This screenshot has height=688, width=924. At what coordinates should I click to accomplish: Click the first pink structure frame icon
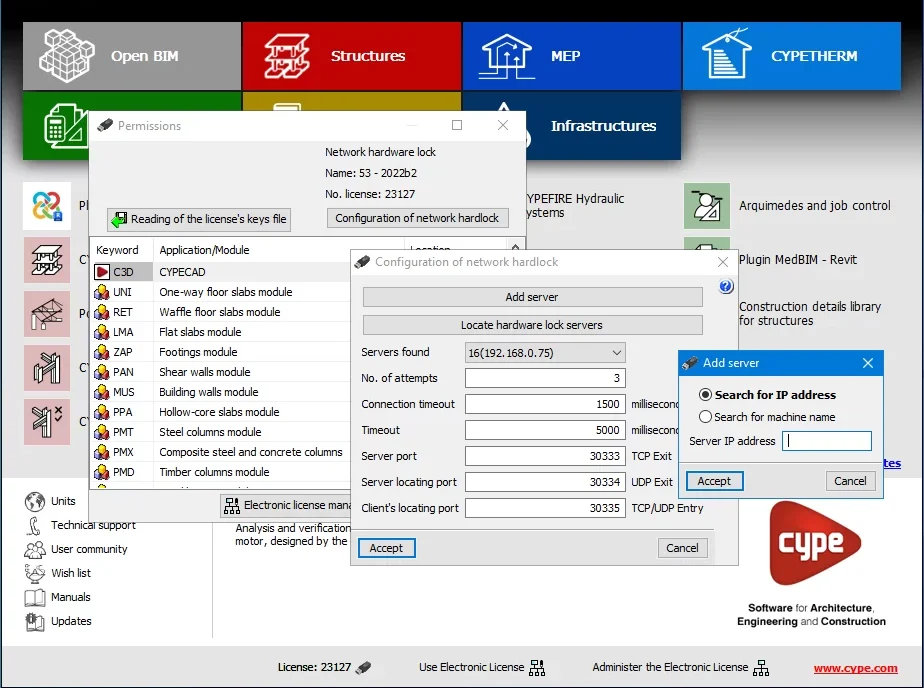point(47,260)
